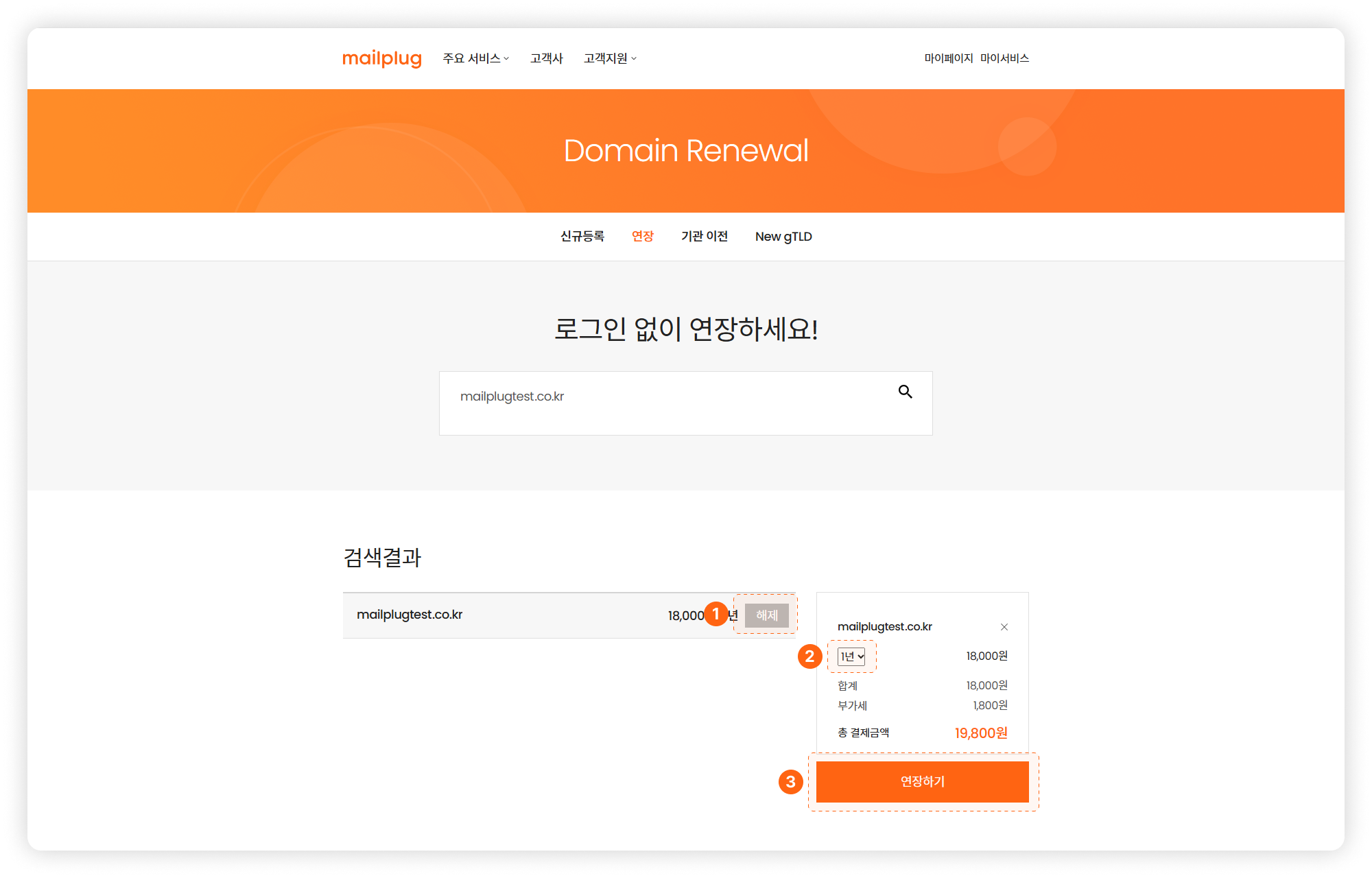The image size is (1372, 878).
Task: Select the 연장 tab
Action: pyautogui.click(x=643, y=236)
